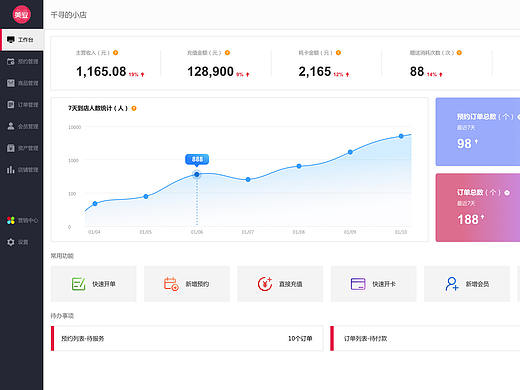
Task: Click 新增会员 add member shortcut
Action: [x=467, y=284]
